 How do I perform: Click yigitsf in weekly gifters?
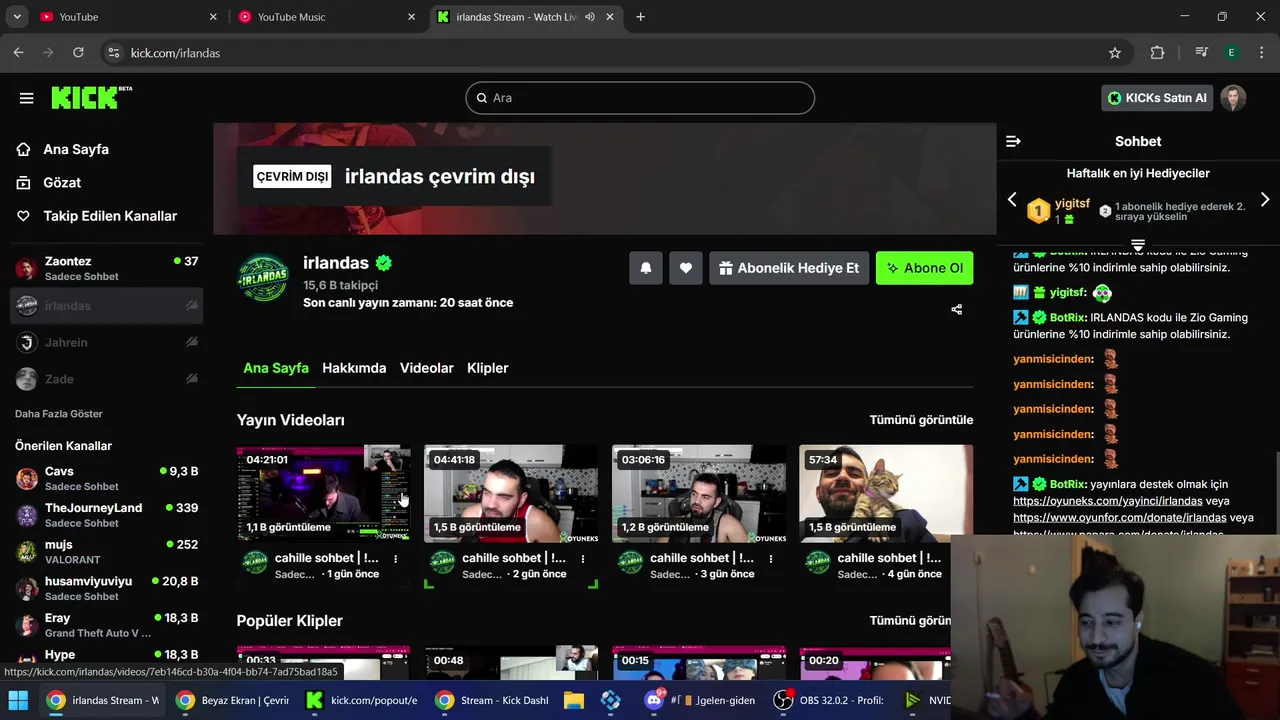[1072, 204]
